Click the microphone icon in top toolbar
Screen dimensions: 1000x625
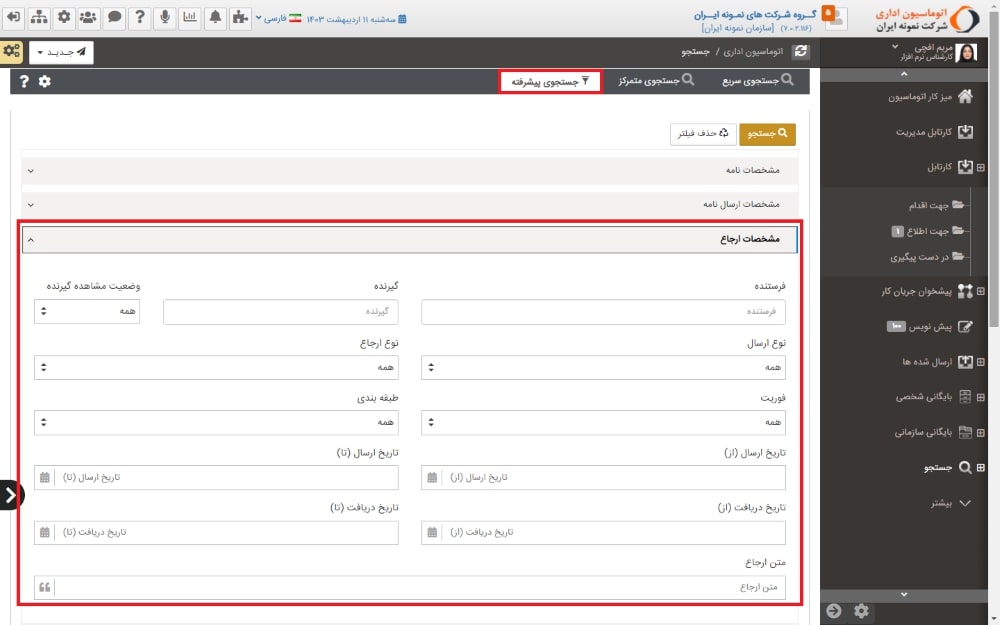pyautogui.click(x=164, y=17)
